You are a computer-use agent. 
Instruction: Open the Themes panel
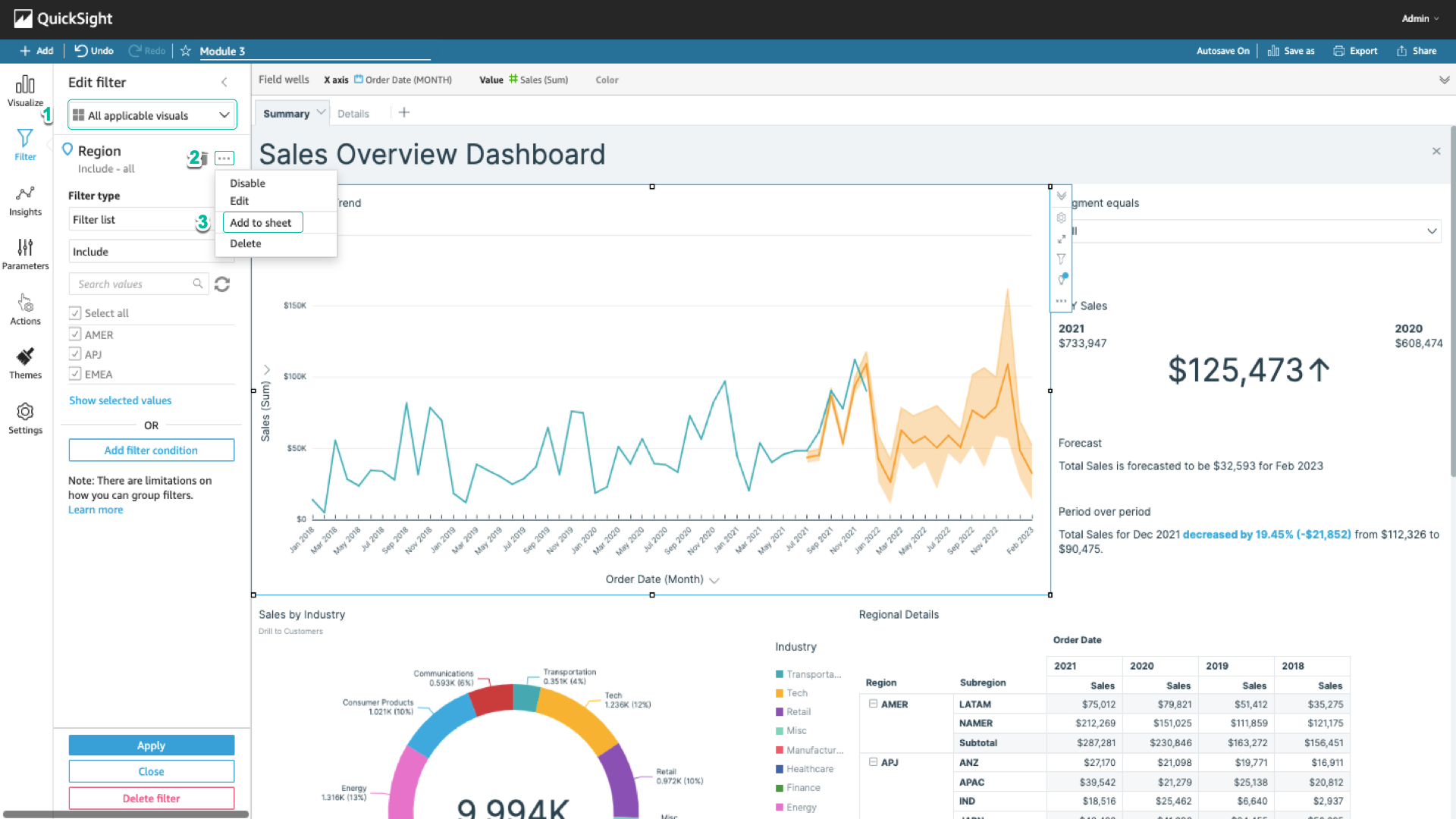(x=25, y=363)
